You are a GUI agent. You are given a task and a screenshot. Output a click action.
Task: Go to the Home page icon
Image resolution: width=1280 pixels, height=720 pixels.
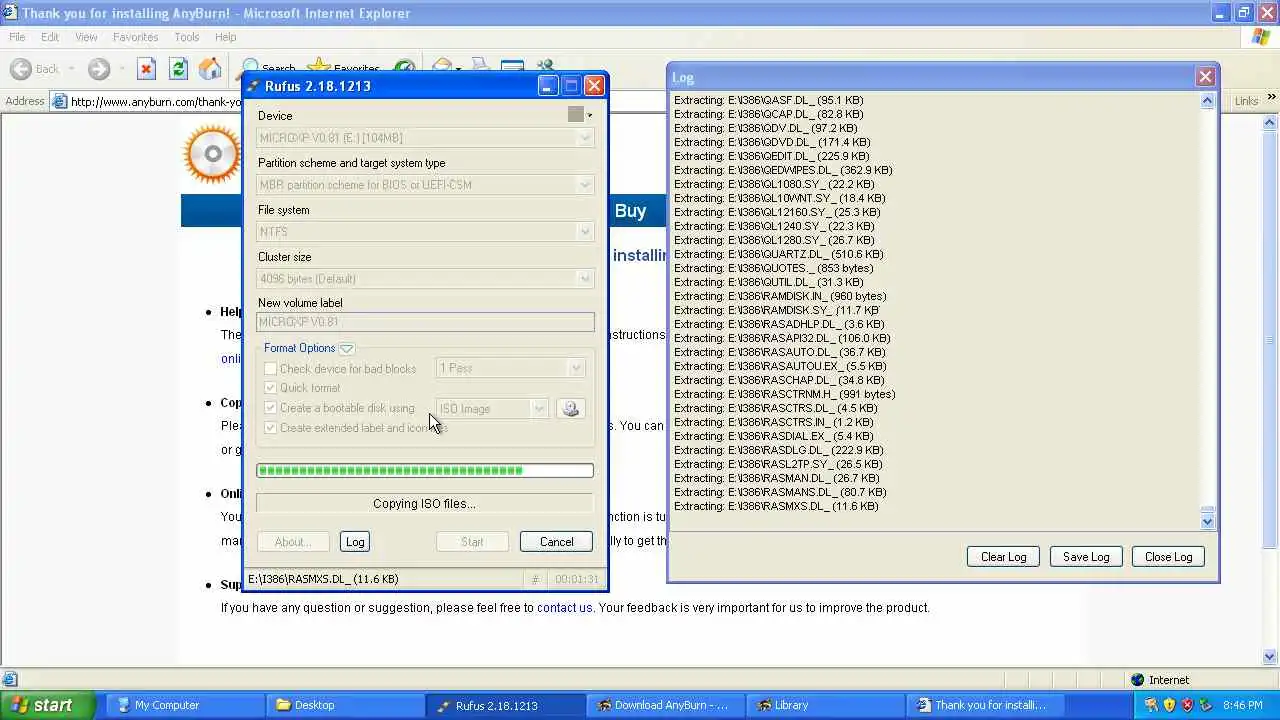point(210,69)
